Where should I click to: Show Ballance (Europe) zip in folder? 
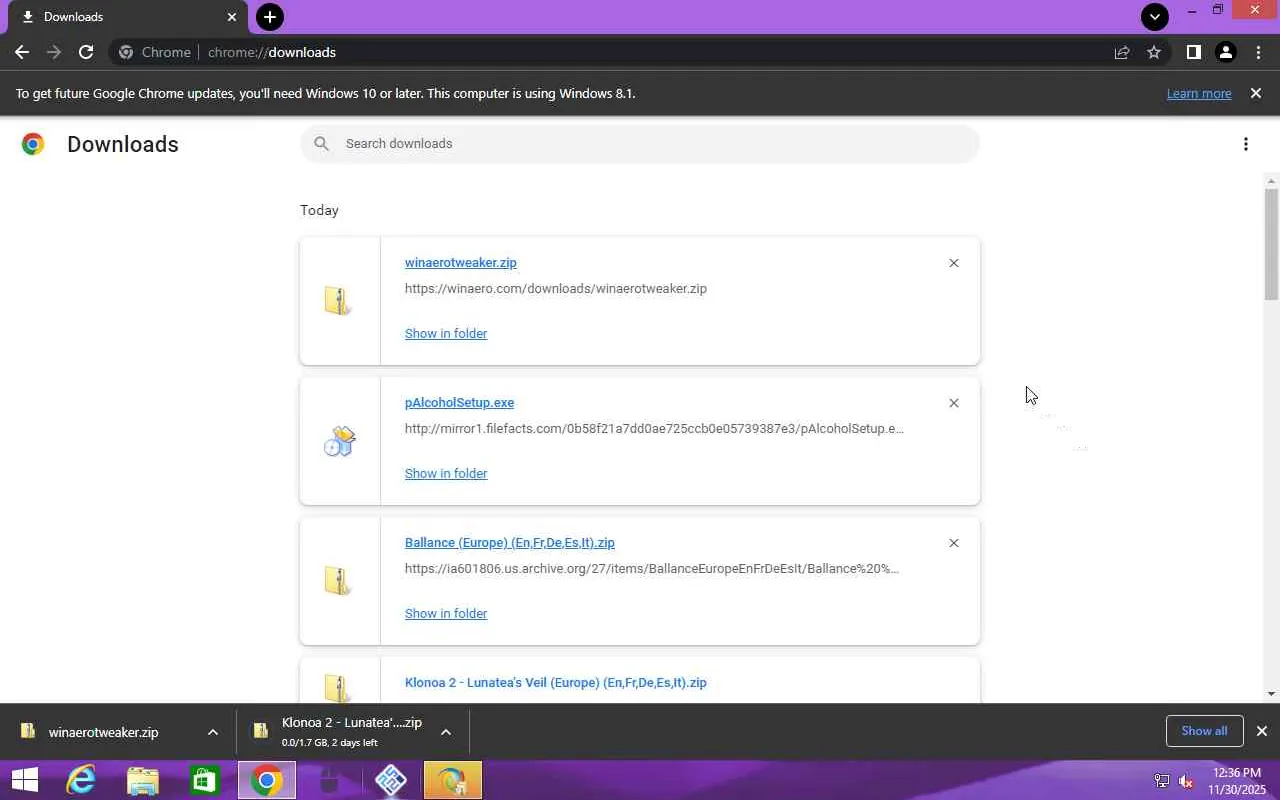click(445, 614)
